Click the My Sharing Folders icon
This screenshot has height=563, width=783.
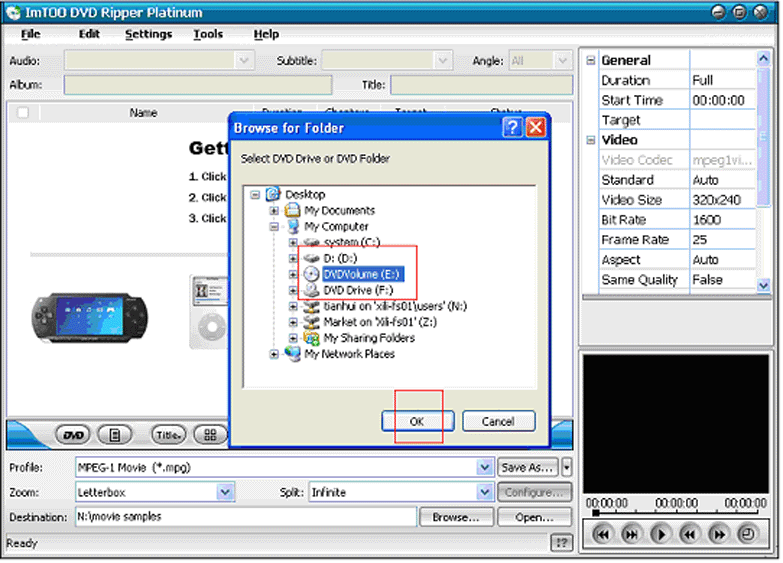click(x=312, y=339)
